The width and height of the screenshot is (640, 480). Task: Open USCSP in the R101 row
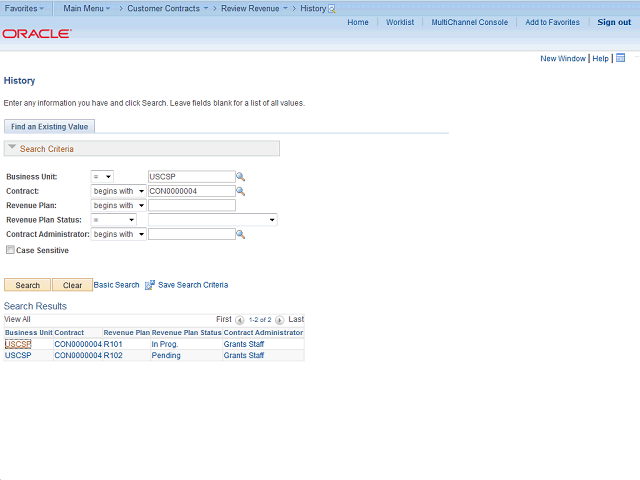point(18,344)
